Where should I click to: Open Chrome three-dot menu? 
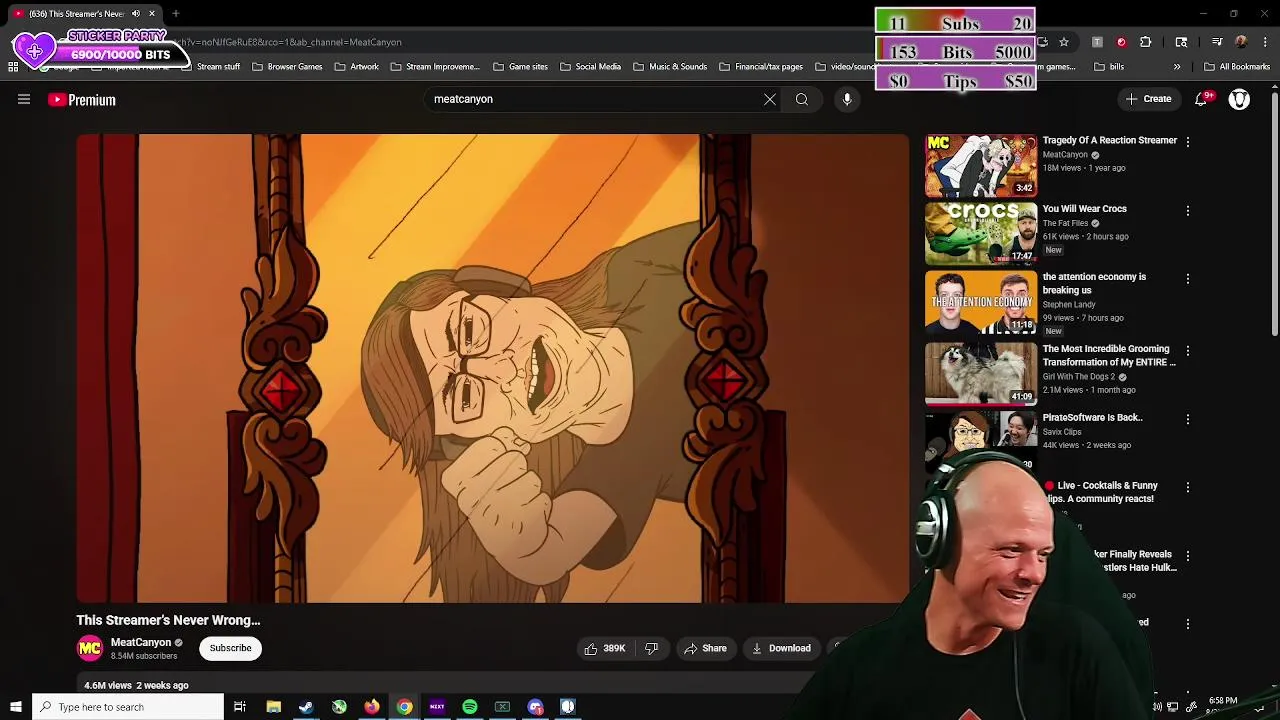pyautogui.click(x=1265, y=42)
